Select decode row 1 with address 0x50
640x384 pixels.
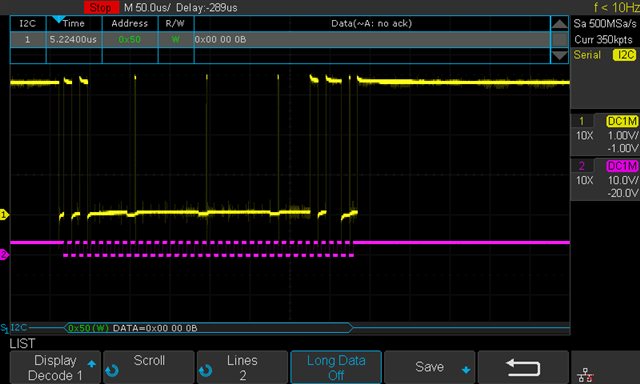pyautogui.click(x=280, y=40)
